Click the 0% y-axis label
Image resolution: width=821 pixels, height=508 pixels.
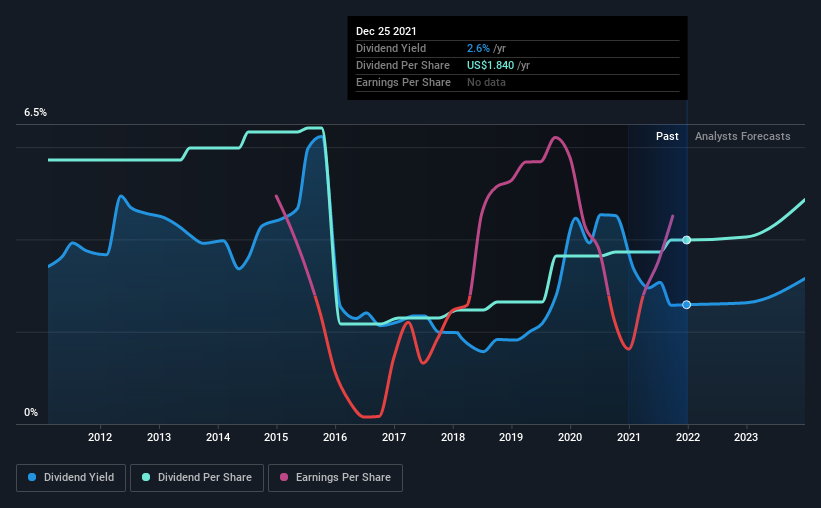[x=31, y=413]
